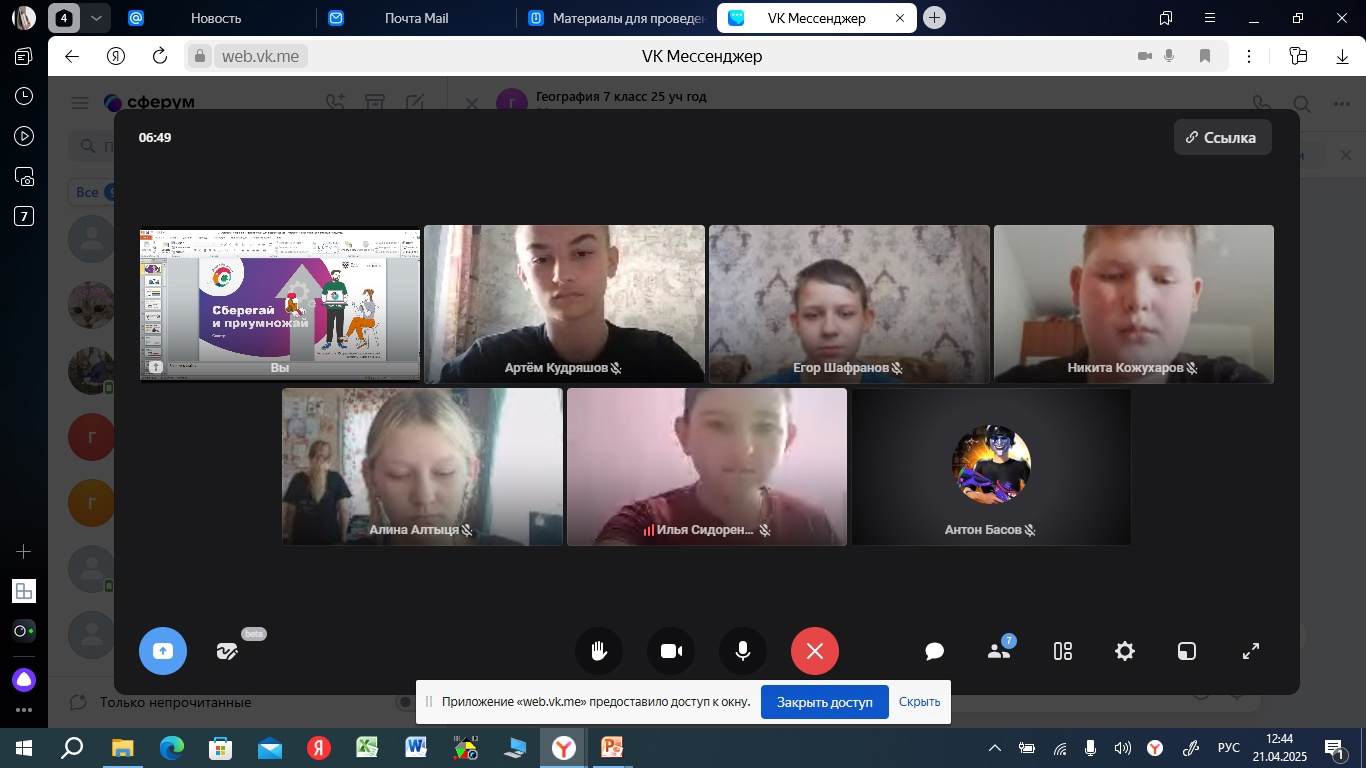
Task: Click the Скрыть link
Action: pyautogui.click(x=919, y=702)
